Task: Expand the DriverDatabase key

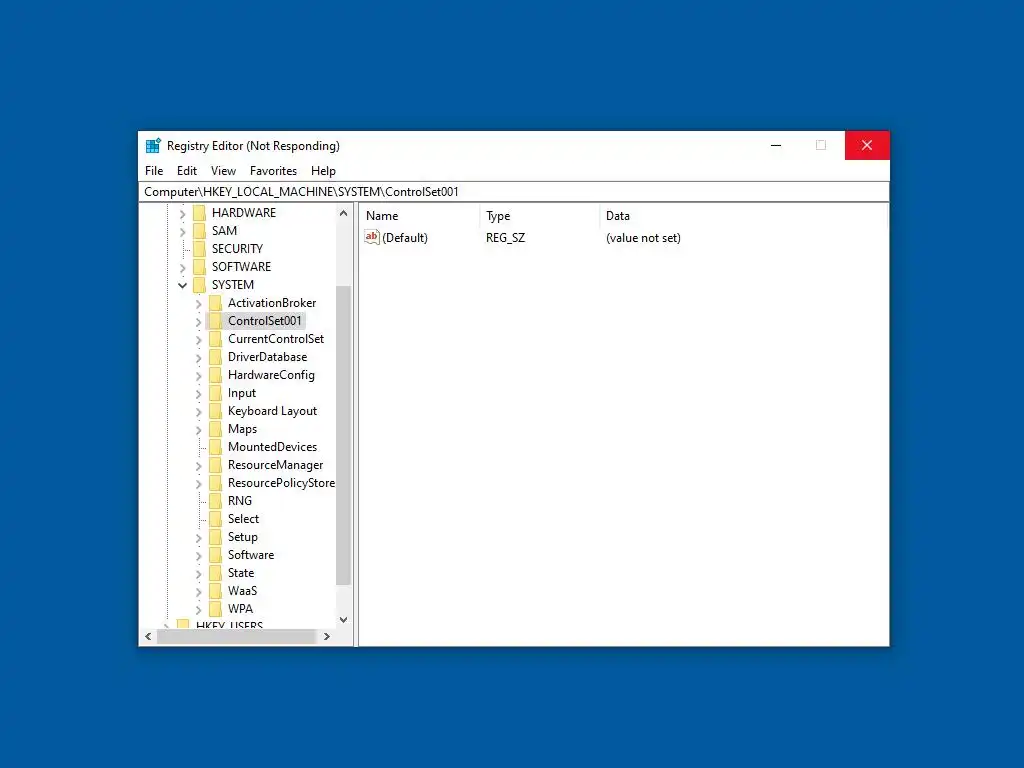Action: pyautogui.click(x=199, y=357)
